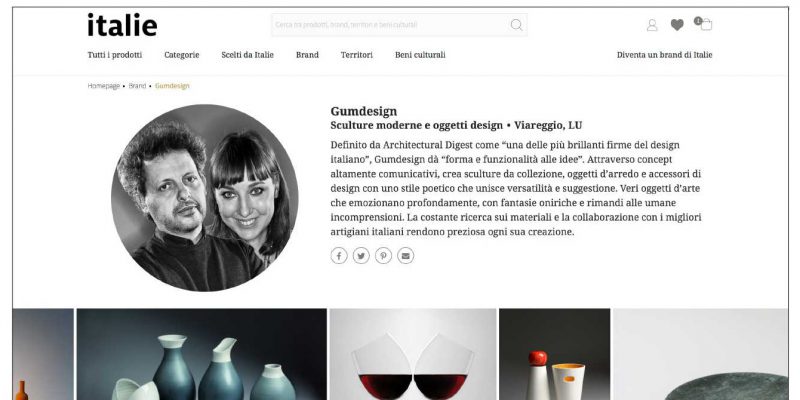Select Scelti da Italie menu item
The height and width of the screenshot is (400, 800).
(x=247, y=55)
